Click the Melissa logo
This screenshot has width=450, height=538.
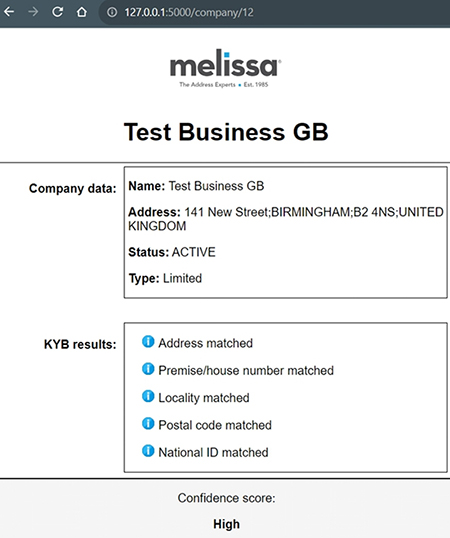(x=225, y=68)
